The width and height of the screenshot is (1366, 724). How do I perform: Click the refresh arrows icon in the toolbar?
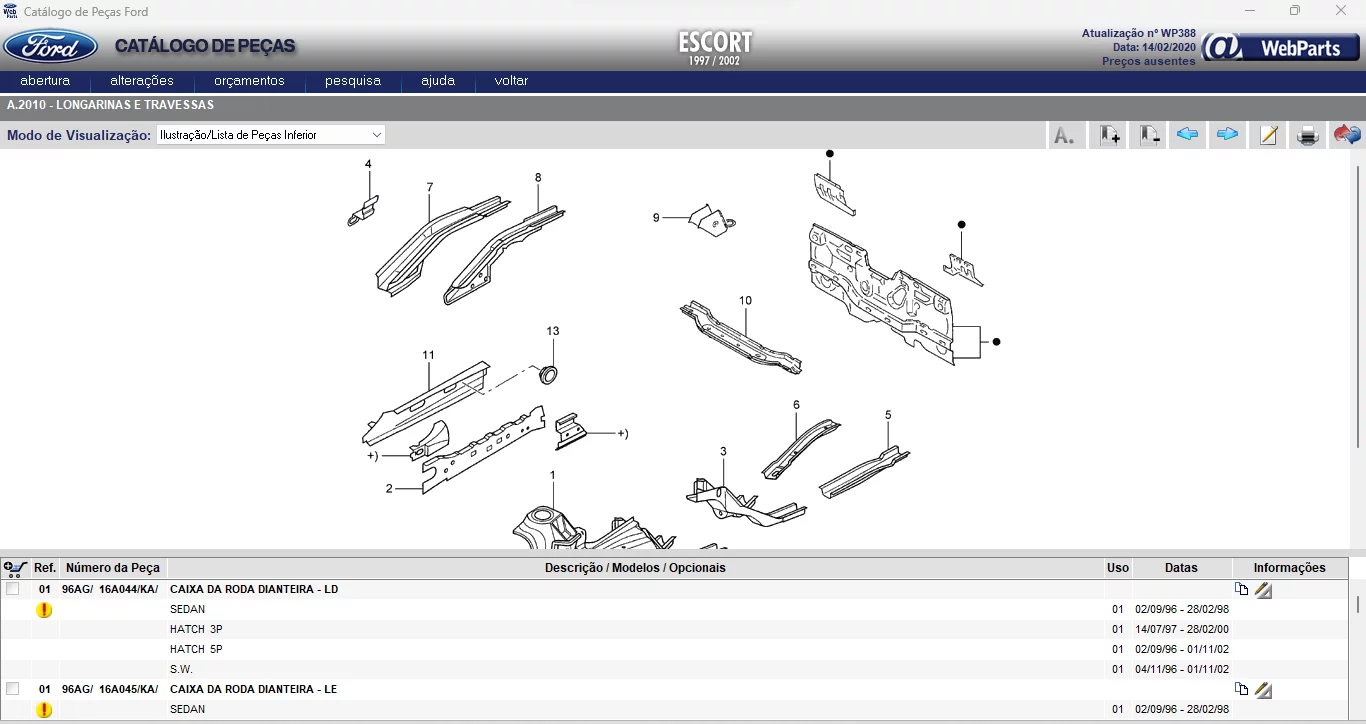[x=1347, y=134]
